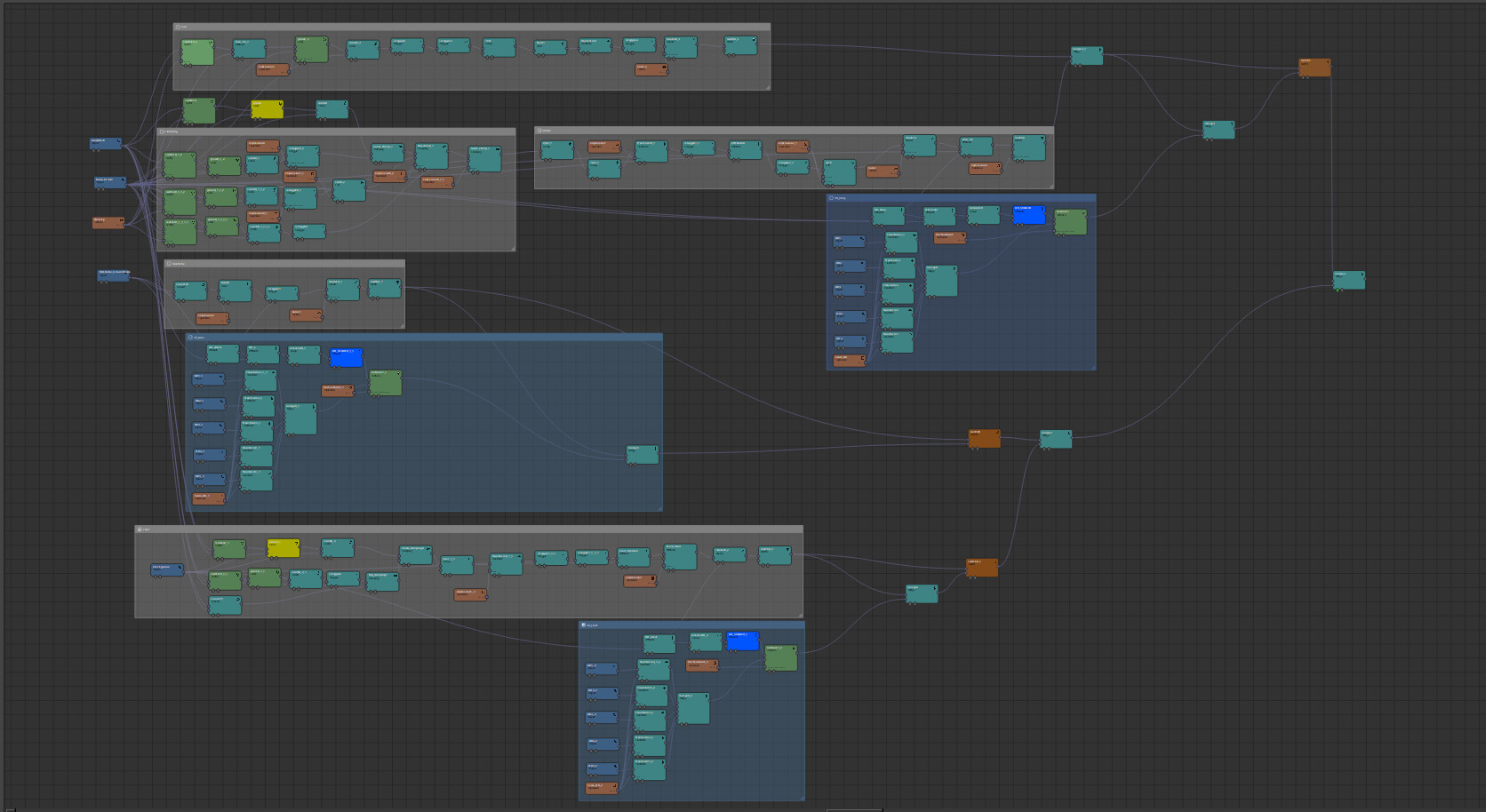
Task: Select the light green first node in the top gray frame
Action: [x=197, y=52]
